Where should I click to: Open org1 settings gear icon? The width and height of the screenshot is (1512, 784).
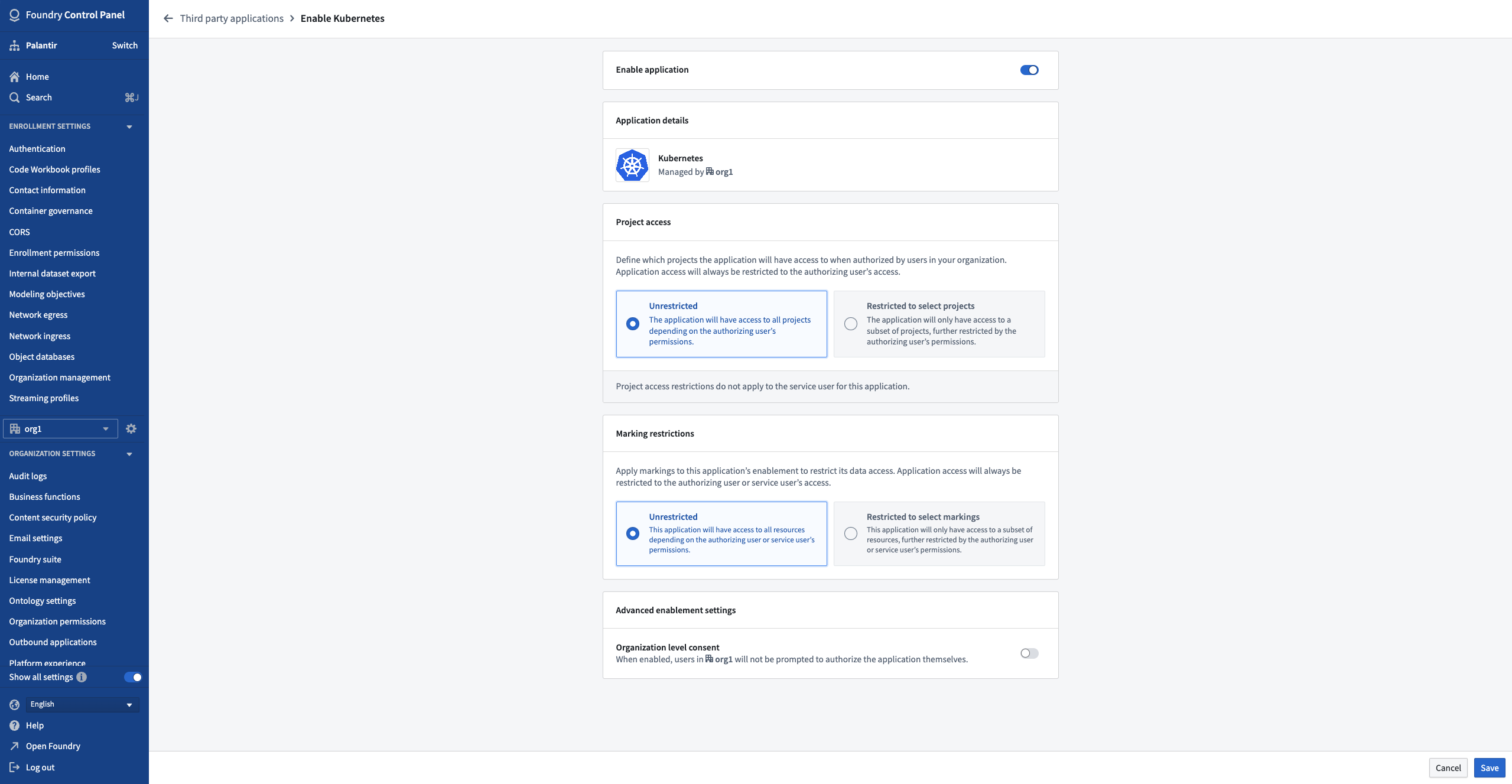[x=131, y=429]
